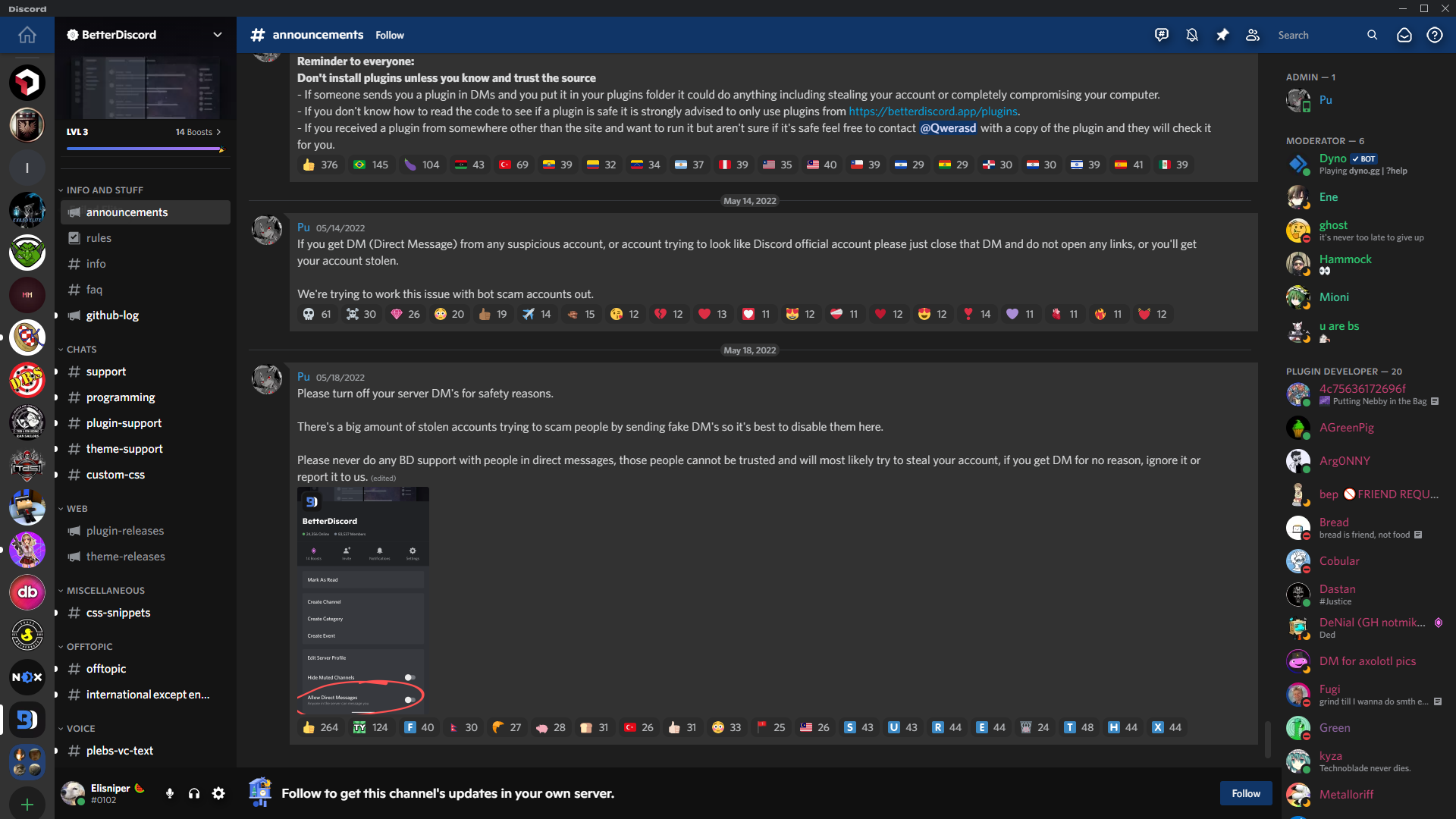Open the BetterDiscord server dropdown menu
This screenshot has width=1456, height=819.
tap(218, 35)
